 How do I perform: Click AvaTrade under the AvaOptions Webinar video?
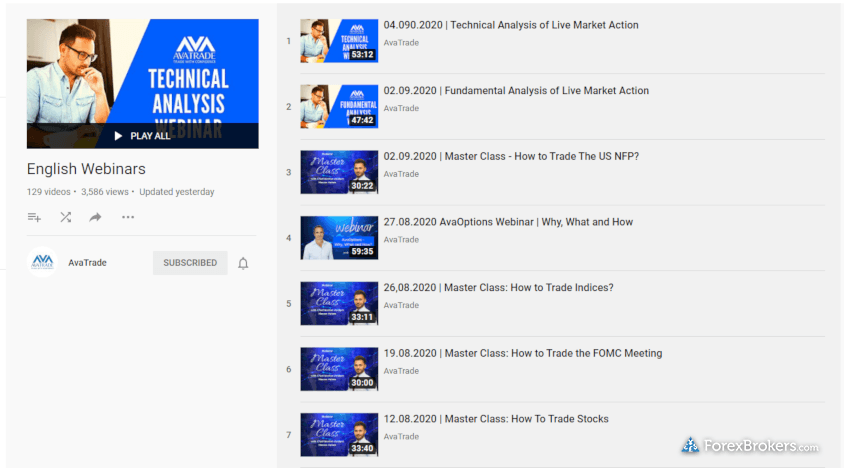[x=401, y=240]
